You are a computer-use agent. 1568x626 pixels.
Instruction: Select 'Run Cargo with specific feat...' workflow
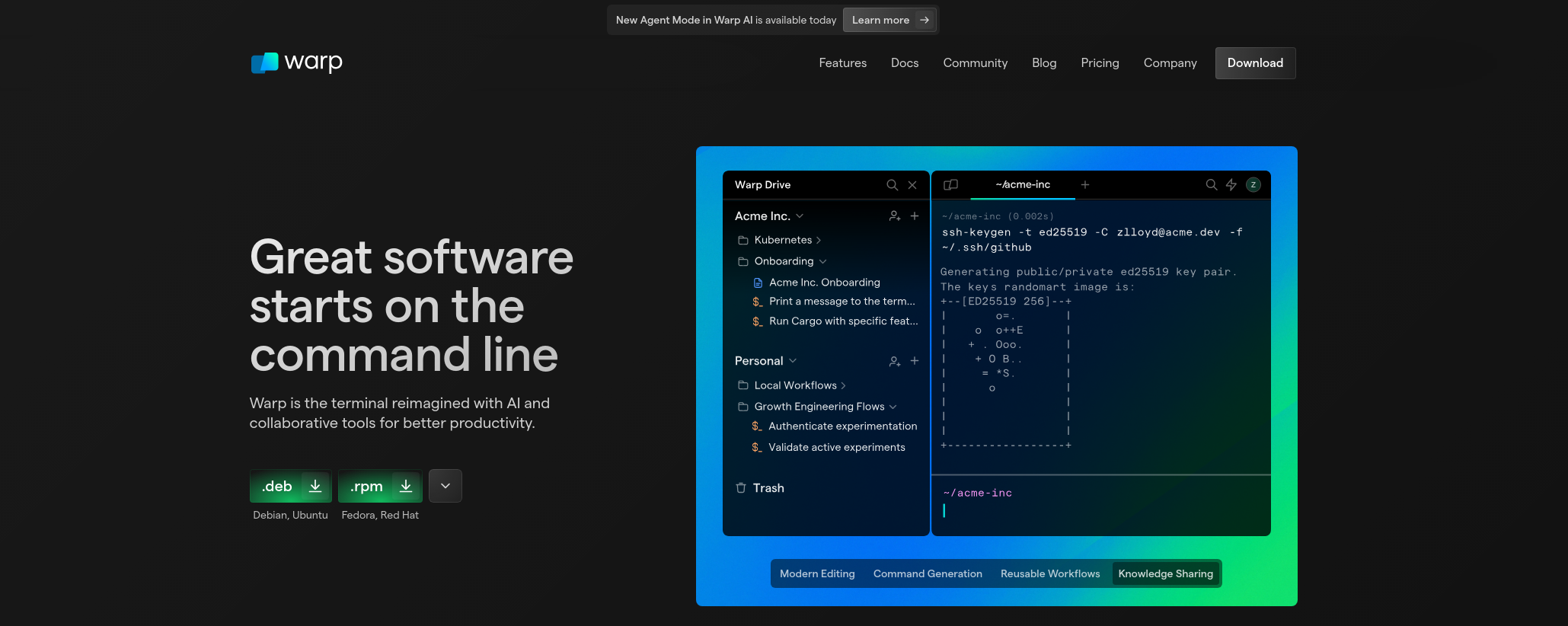(844, 321)
